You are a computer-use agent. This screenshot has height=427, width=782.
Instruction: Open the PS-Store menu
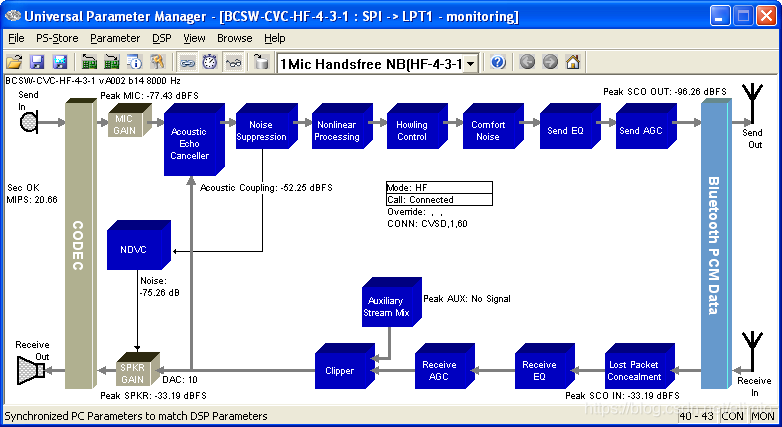(57, 38)
